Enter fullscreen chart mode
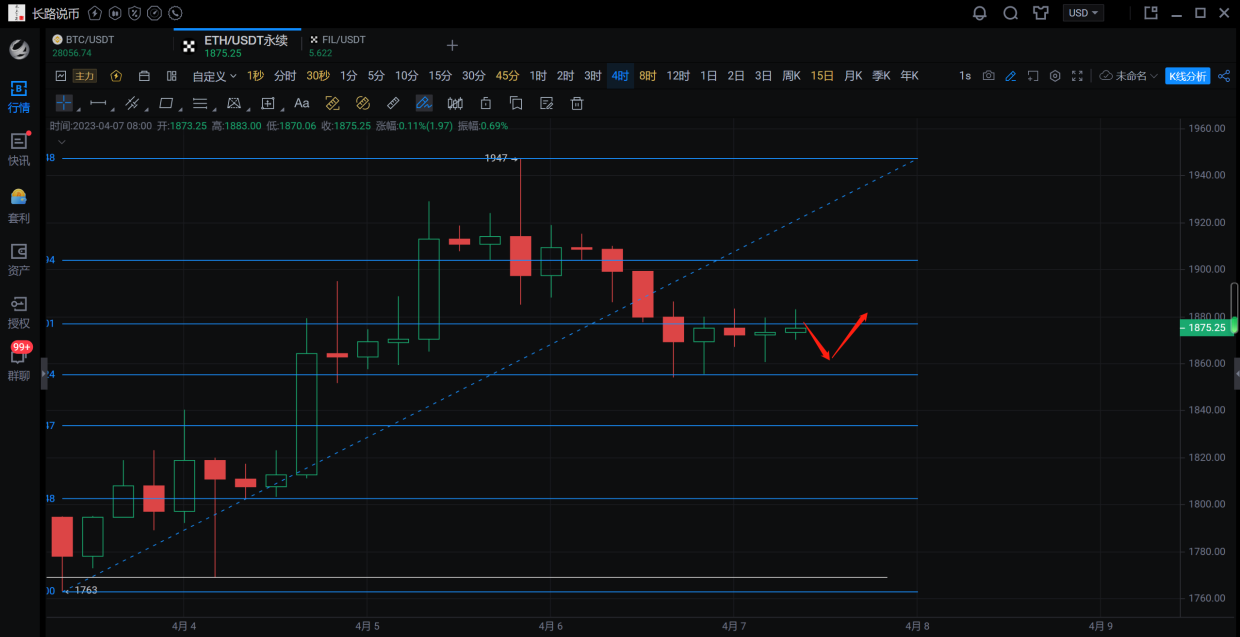This screenshot has height=637, width=1240. (1077, 76)
